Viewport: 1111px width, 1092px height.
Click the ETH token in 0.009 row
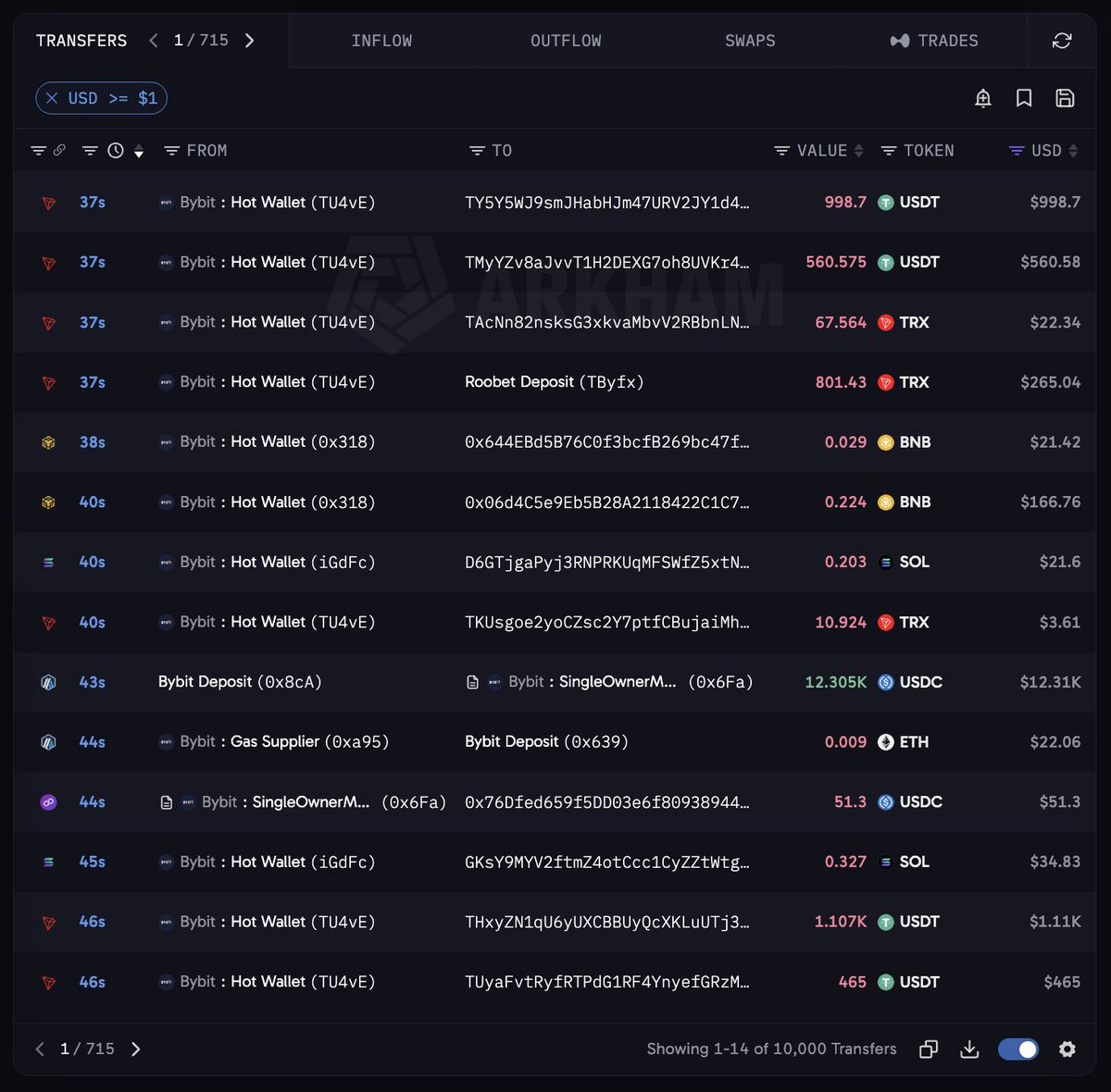(903, 741)
